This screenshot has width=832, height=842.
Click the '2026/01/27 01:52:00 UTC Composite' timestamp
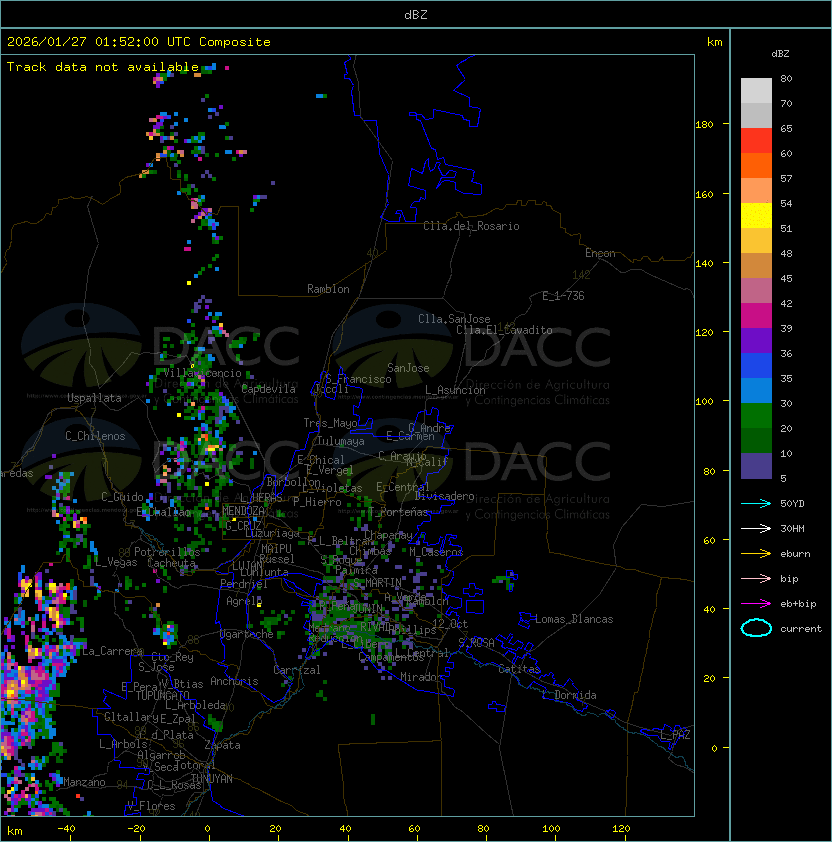tap(139, 42)
